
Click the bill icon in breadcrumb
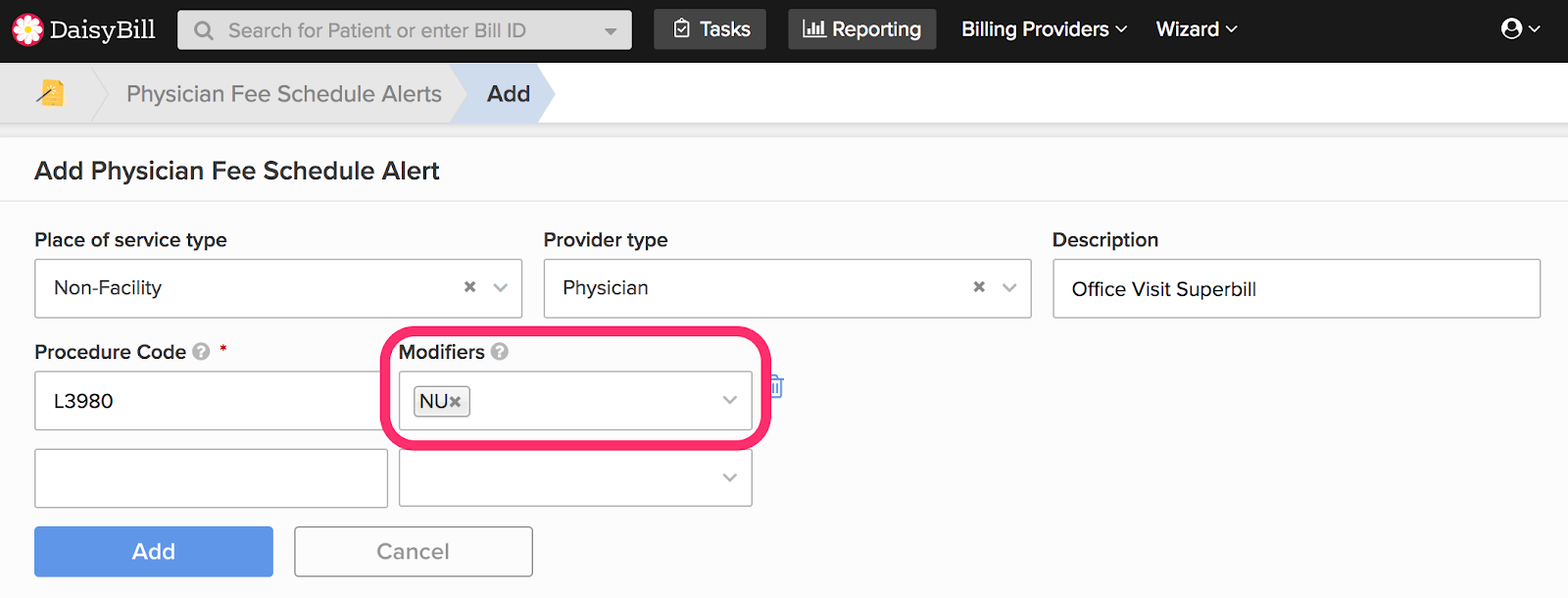50,93
